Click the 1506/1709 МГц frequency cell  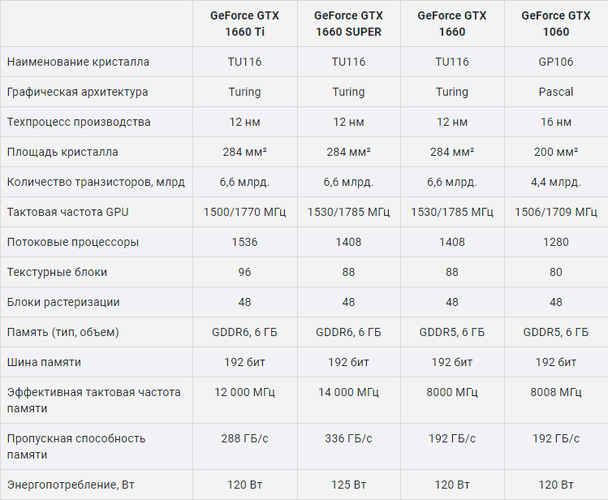(x=556, y=212)
